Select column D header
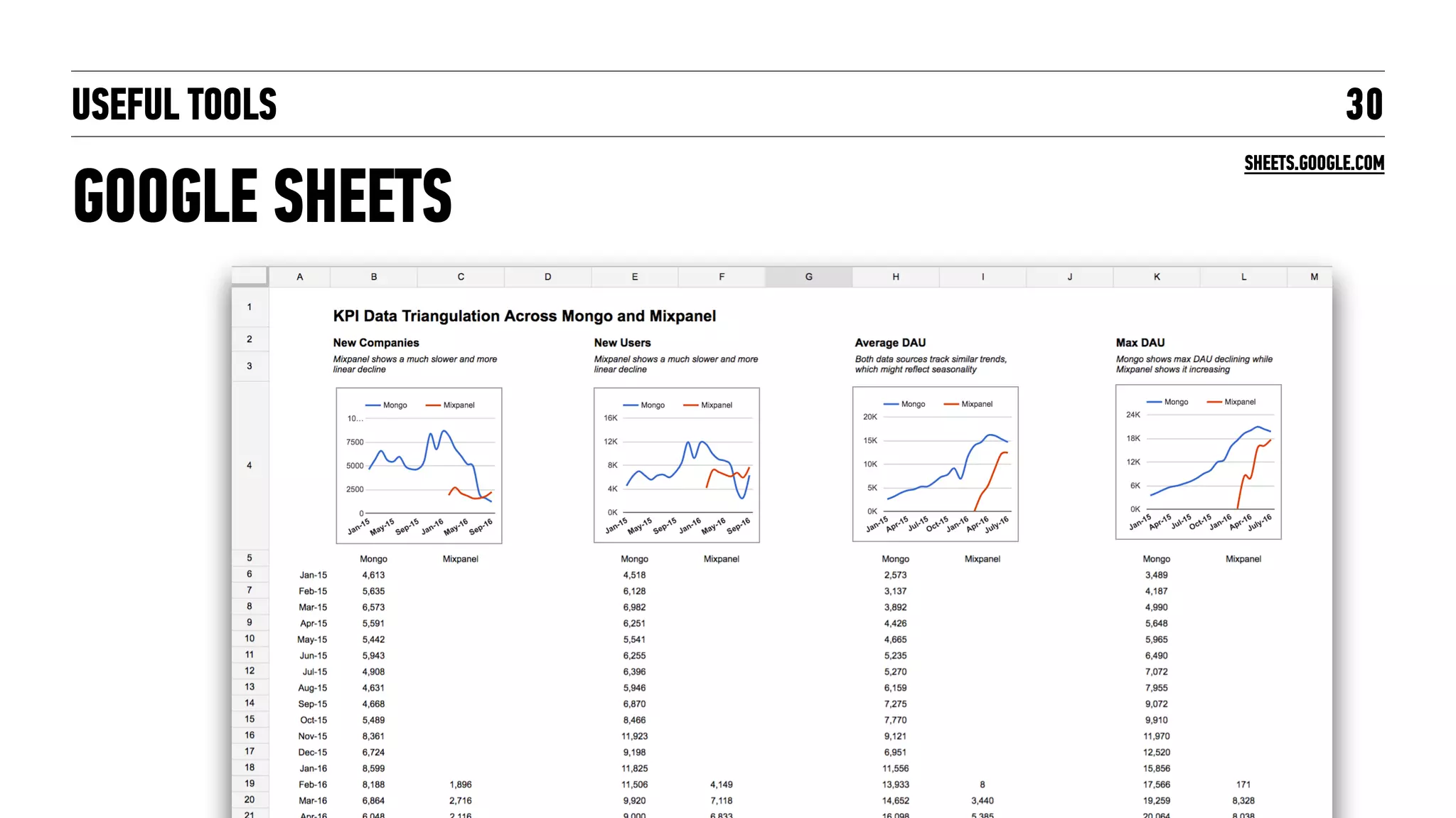The width and height of the screenshot is (1456, 818). tap(548, 277)
